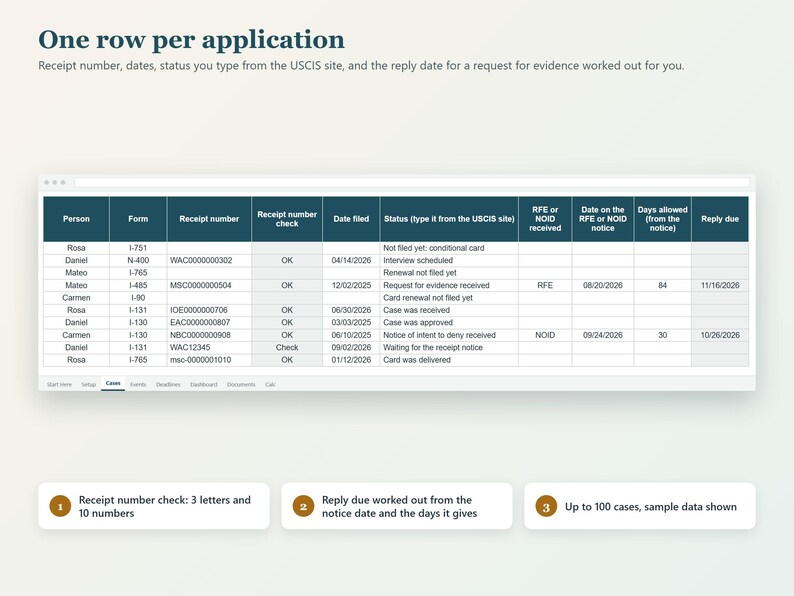
Task: Open the Documents sheet tab
Action: [241, 384]
